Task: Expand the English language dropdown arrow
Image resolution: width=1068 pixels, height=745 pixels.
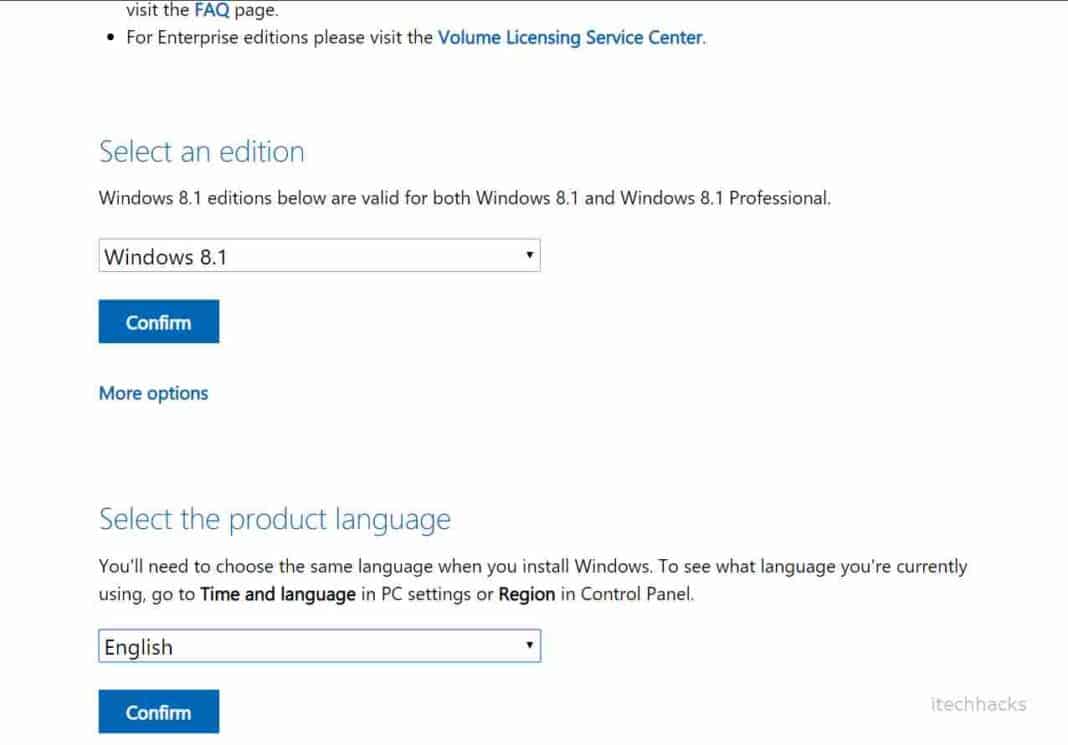Action: [529, 646]
